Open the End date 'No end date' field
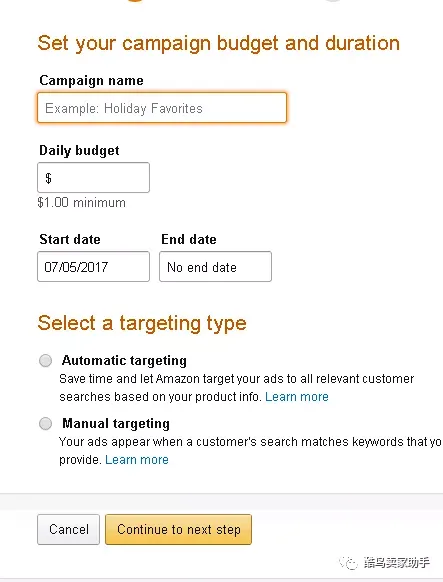 coord(216,267)
